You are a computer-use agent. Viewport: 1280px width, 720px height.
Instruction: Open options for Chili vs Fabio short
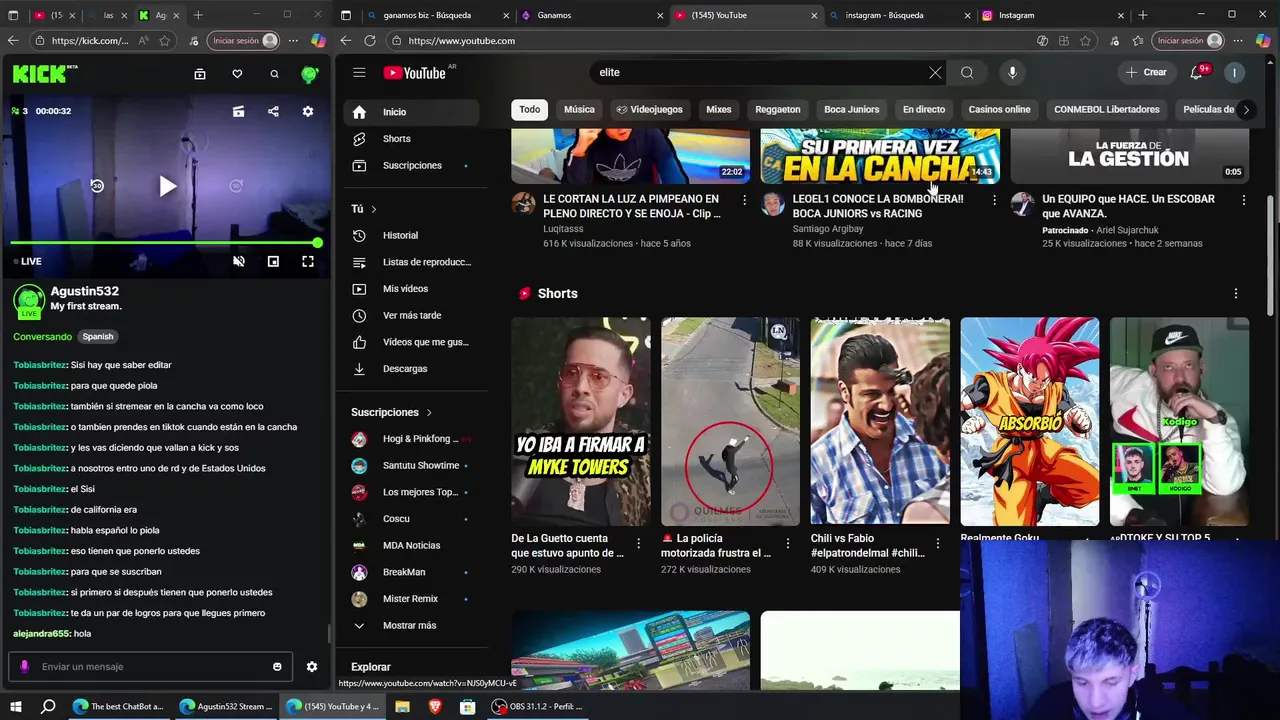(x=938, y=544)
